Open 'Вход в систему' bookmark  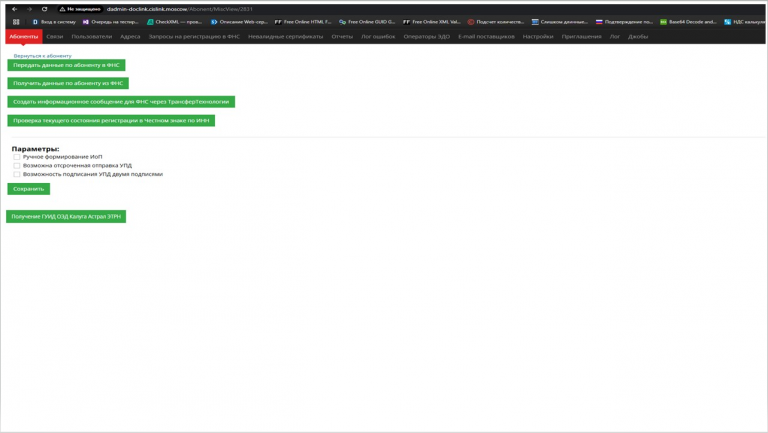[x=54, y=22]
